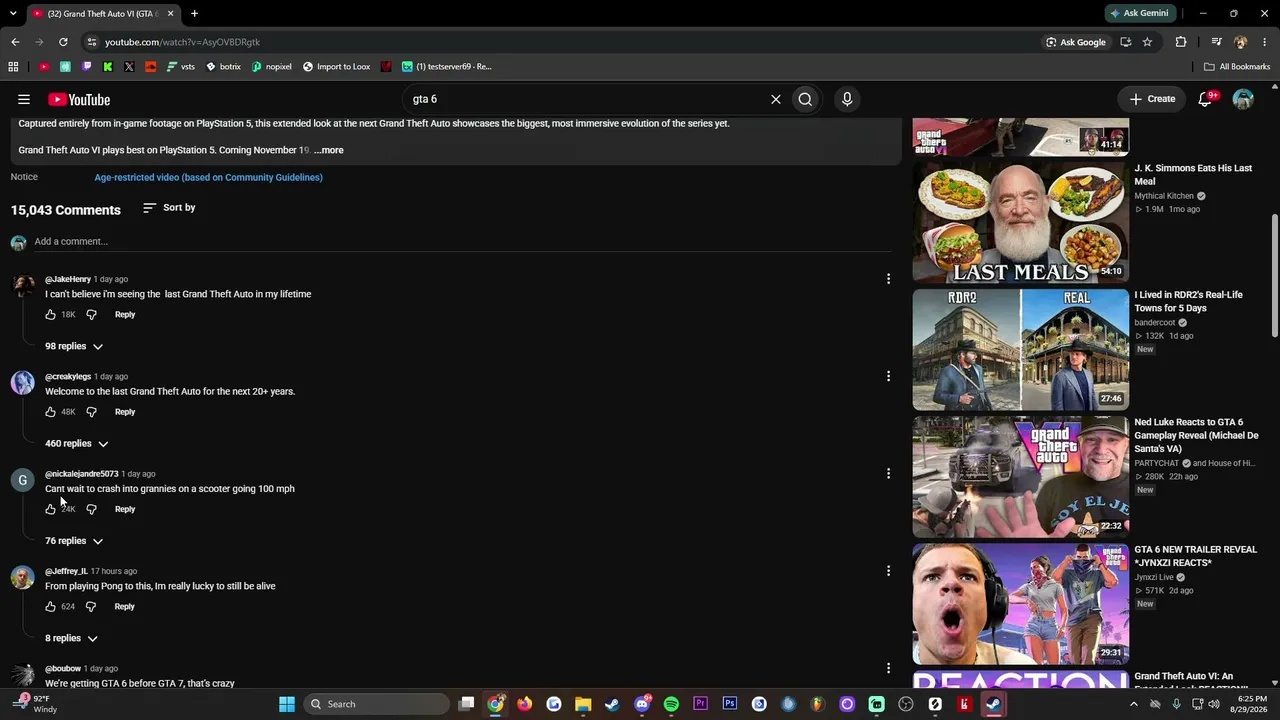Like the @creakylegs comment
This screenshot has width=1280, height=720.
[50, 412]
